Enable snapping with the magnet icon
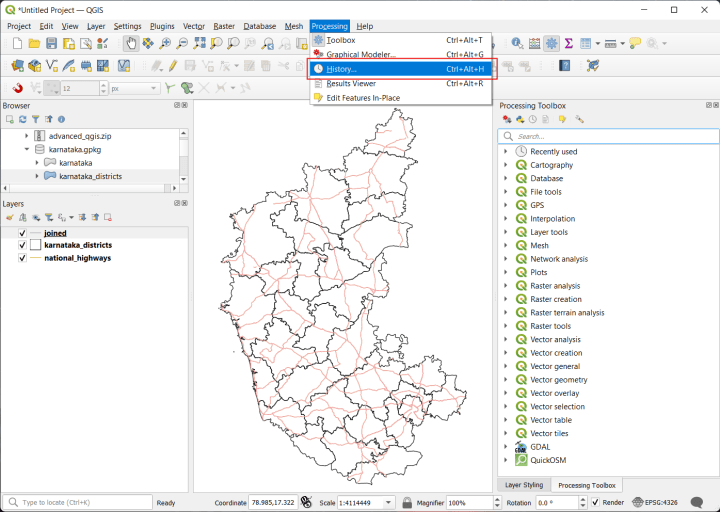 pos(17,88)
